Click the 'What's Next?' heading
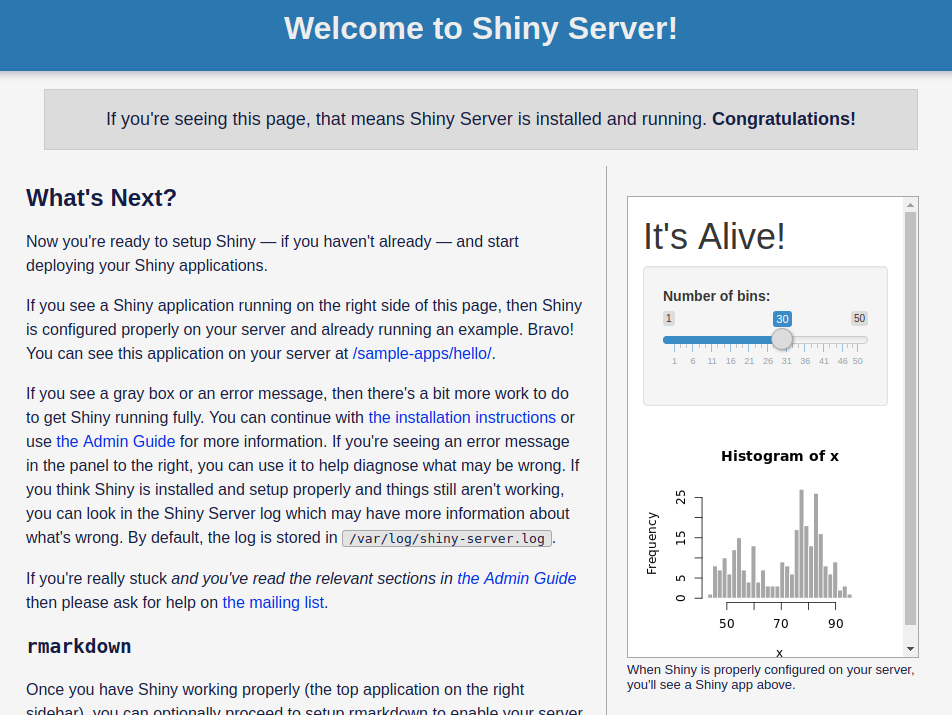This screenshot has height=715, width=952. pos(101,198)
